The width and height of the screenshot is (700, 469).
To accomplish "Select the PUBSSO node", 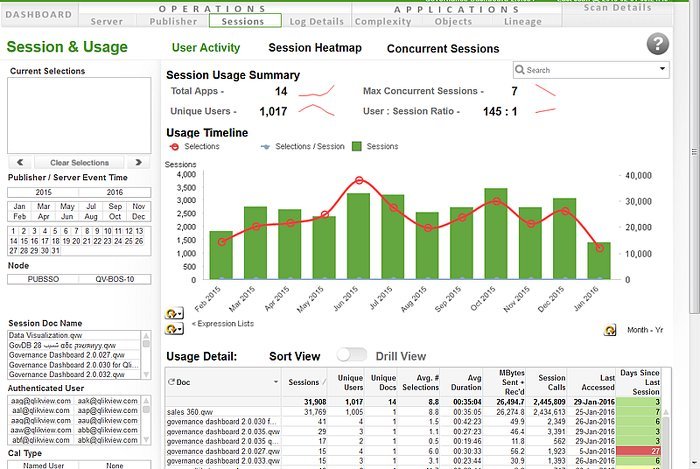I will pos(43,279).
